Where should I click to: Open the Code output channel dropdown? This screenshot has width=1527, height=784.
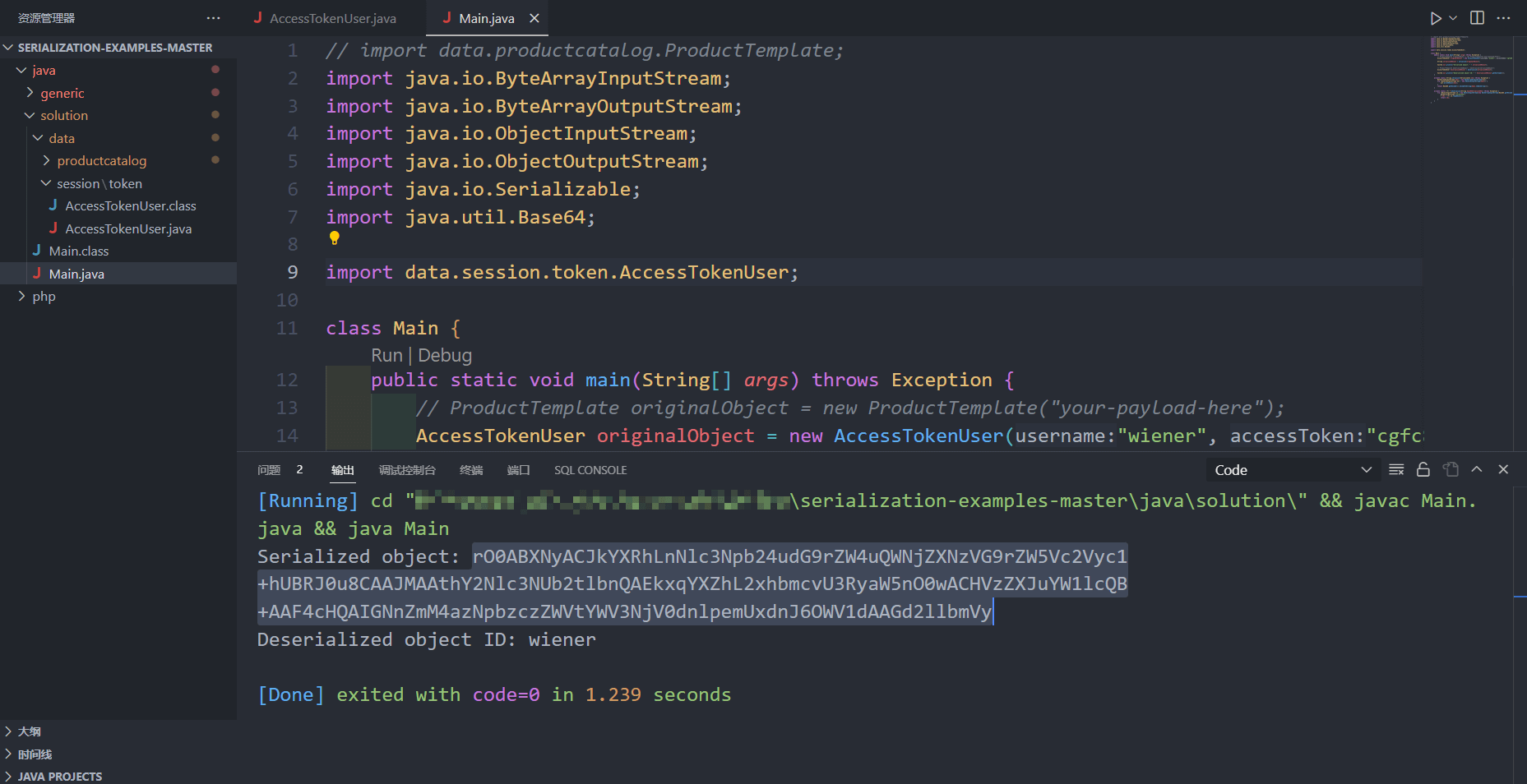coord(1291,470)
